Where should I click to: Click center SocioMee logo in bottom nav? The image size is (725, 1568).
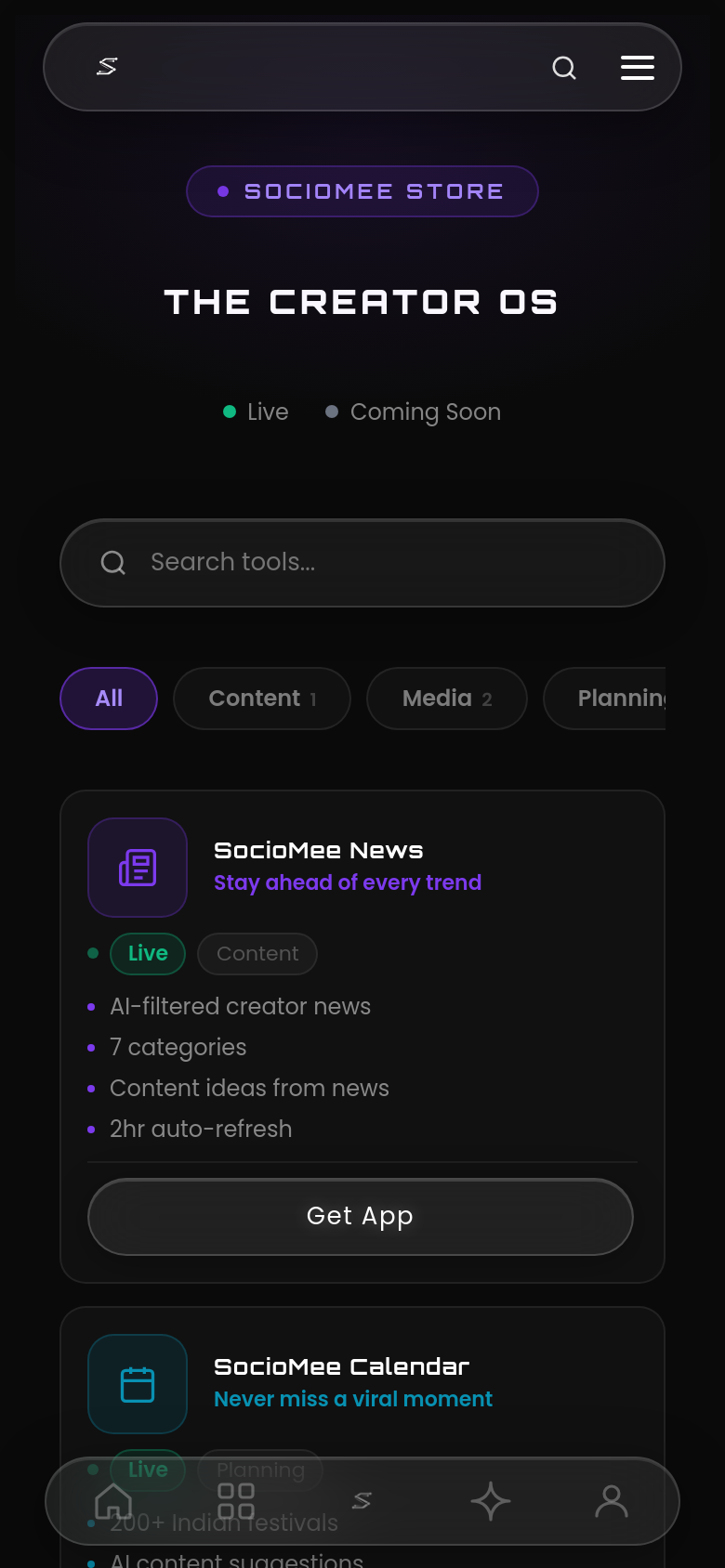pyautogui.click(x=362, y=1501)
